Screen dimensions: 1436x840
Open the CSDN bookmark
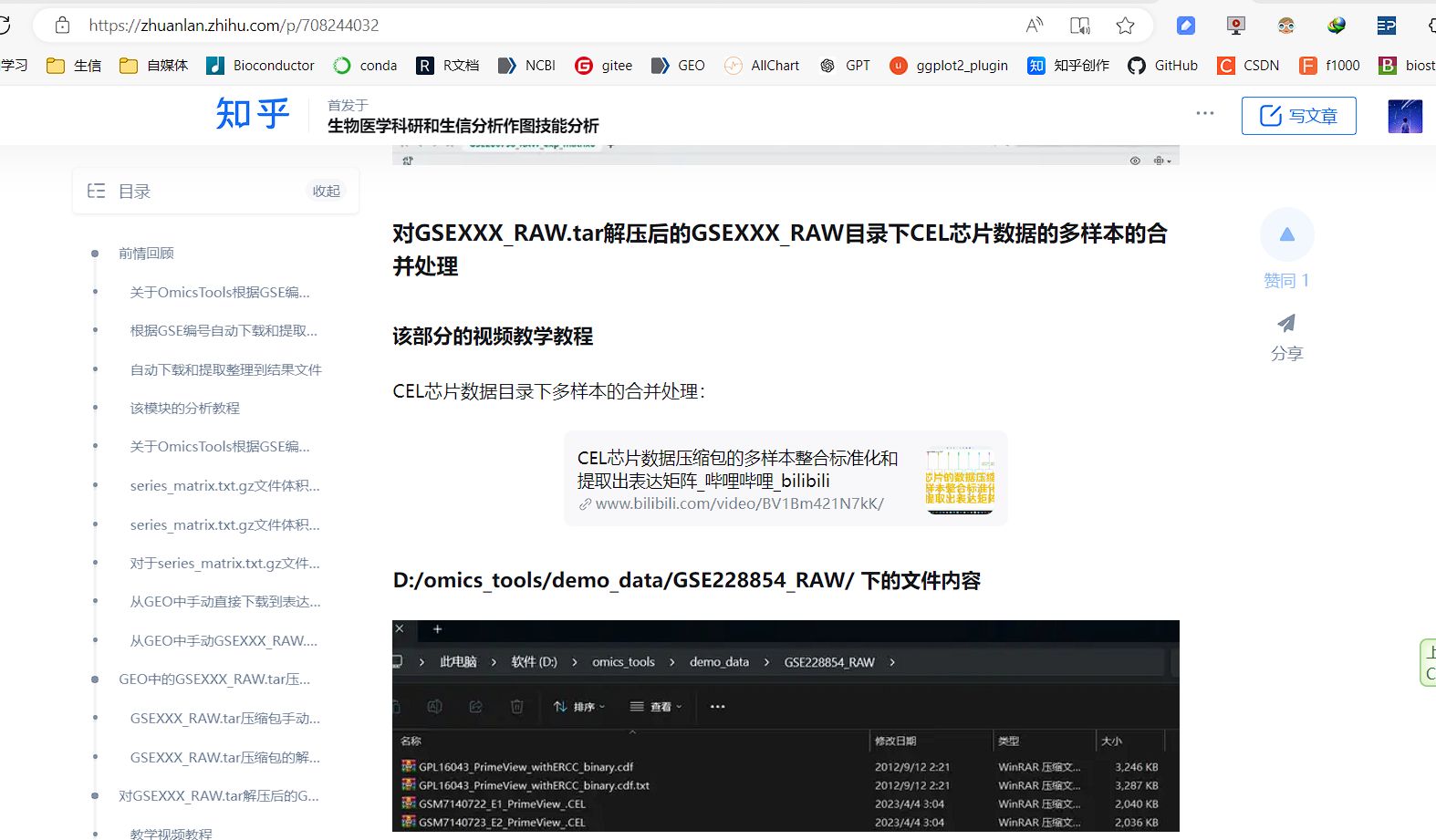pos(1248,66)
